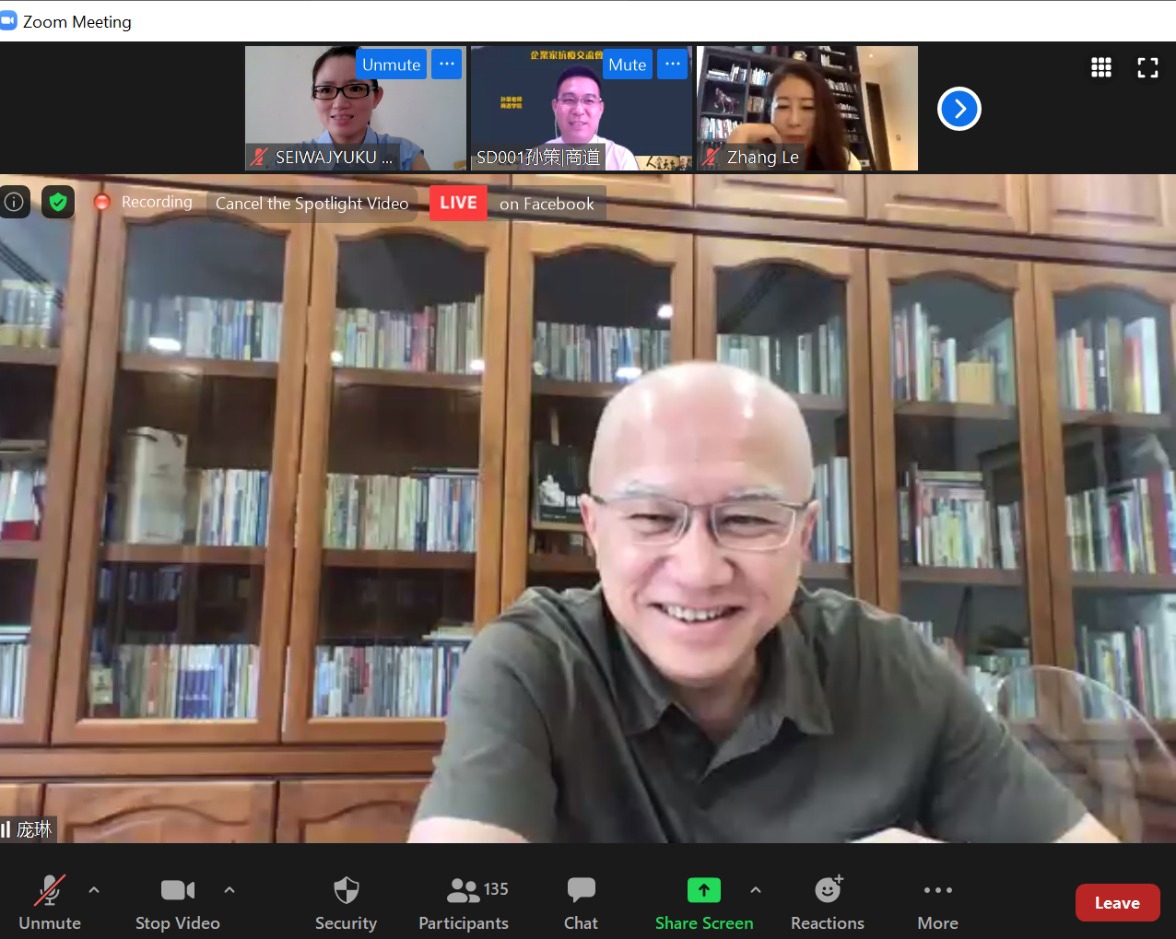This screenshot has height=939, width=1176.
Task: Click the green encryption shield icon
Action: (x=58, y=202)
